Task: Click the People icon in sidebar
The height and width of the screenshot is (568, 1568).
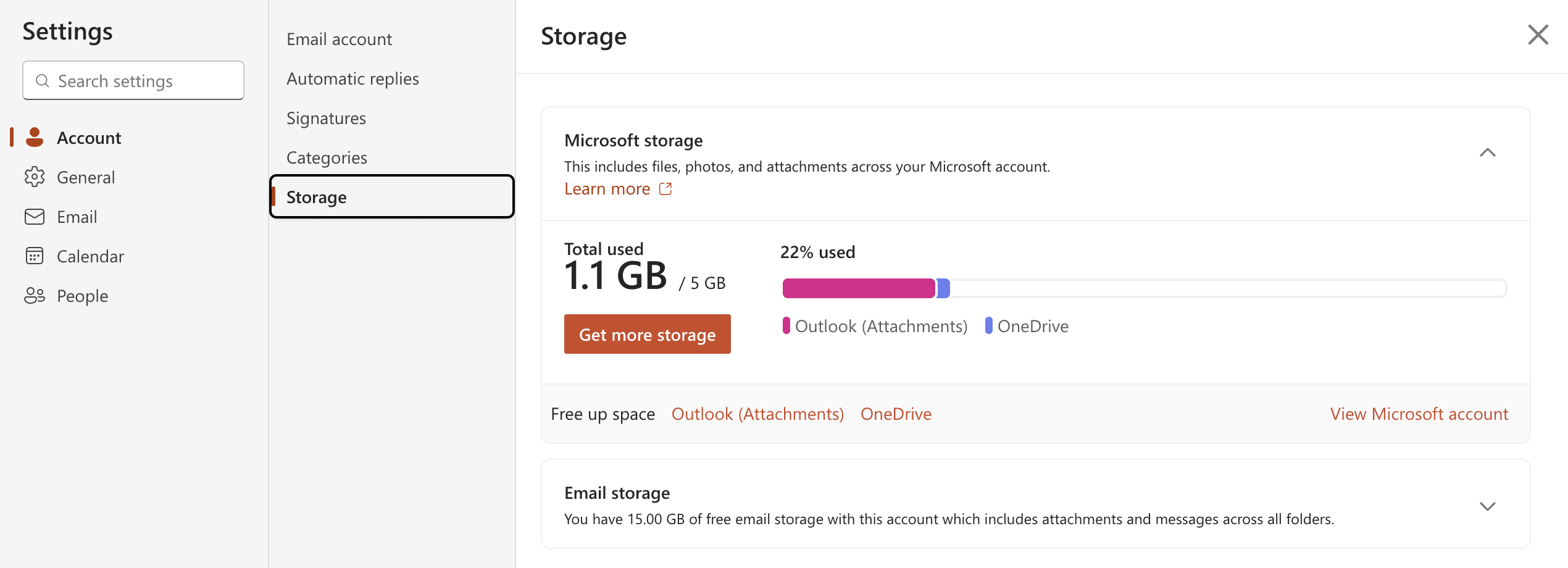Action: pos(35,296)
